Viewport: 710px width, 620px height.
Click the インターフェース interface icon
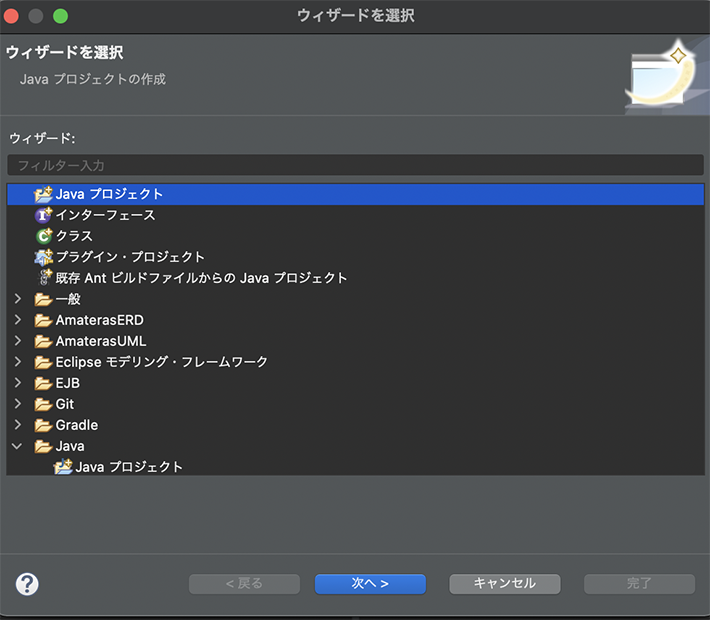(x=43, y=215)
